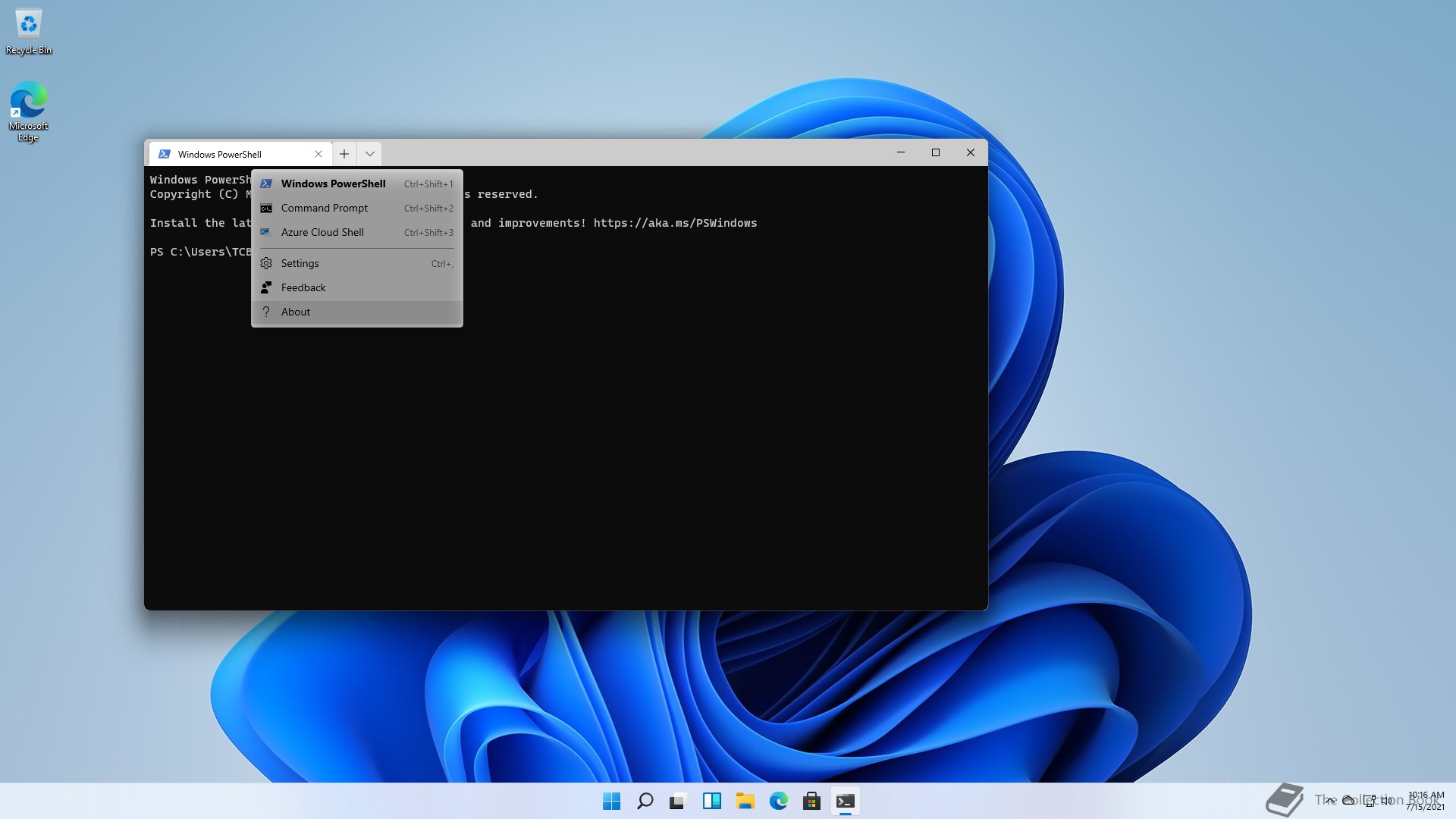Open Microsoft Store from taskbar
The height and width of the screenshot is (819, 1456).
[x=811, y=801]
